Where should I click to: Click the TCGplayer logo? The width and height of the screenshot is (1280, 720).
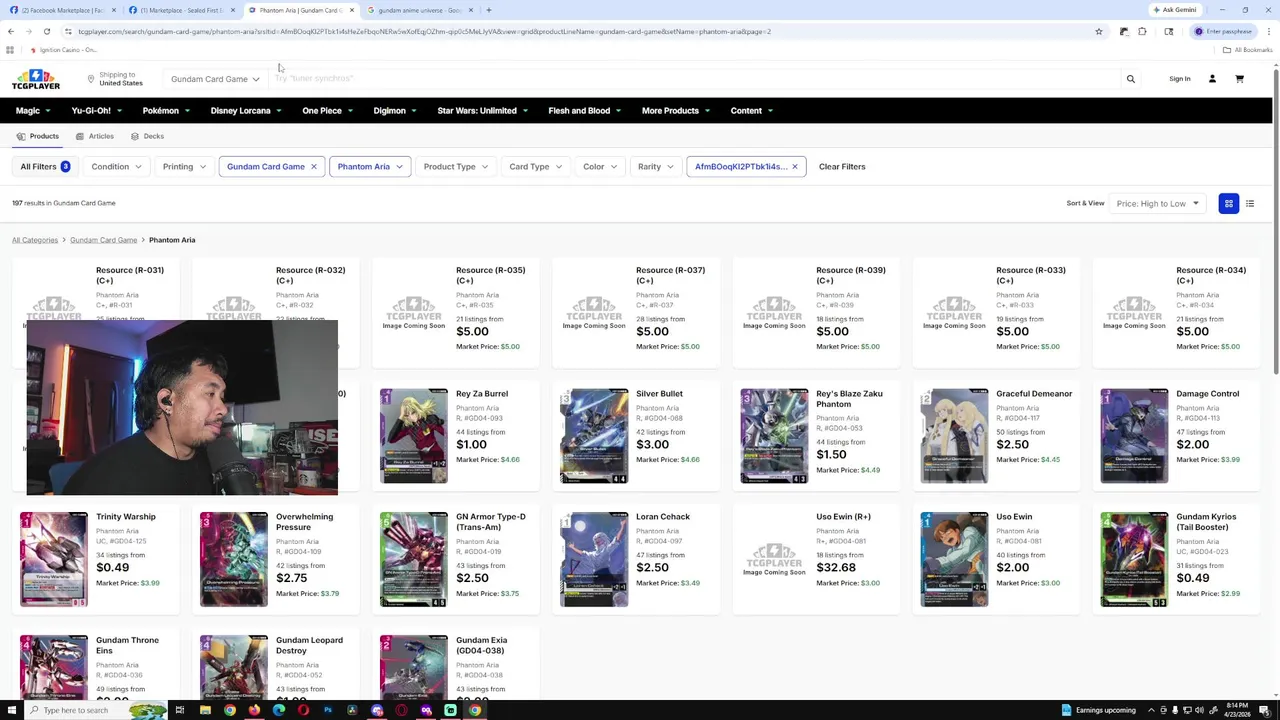coord(36,79)
